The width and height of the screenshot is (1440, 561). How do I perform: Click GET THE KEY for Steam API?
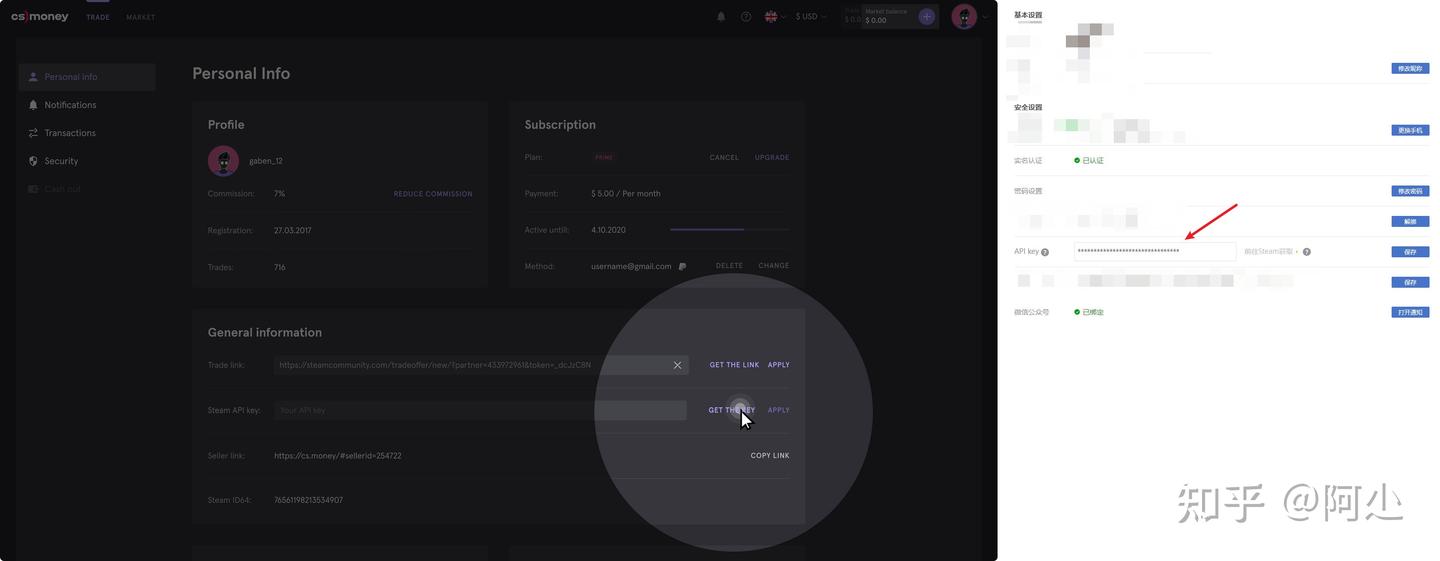pos(732,410)
